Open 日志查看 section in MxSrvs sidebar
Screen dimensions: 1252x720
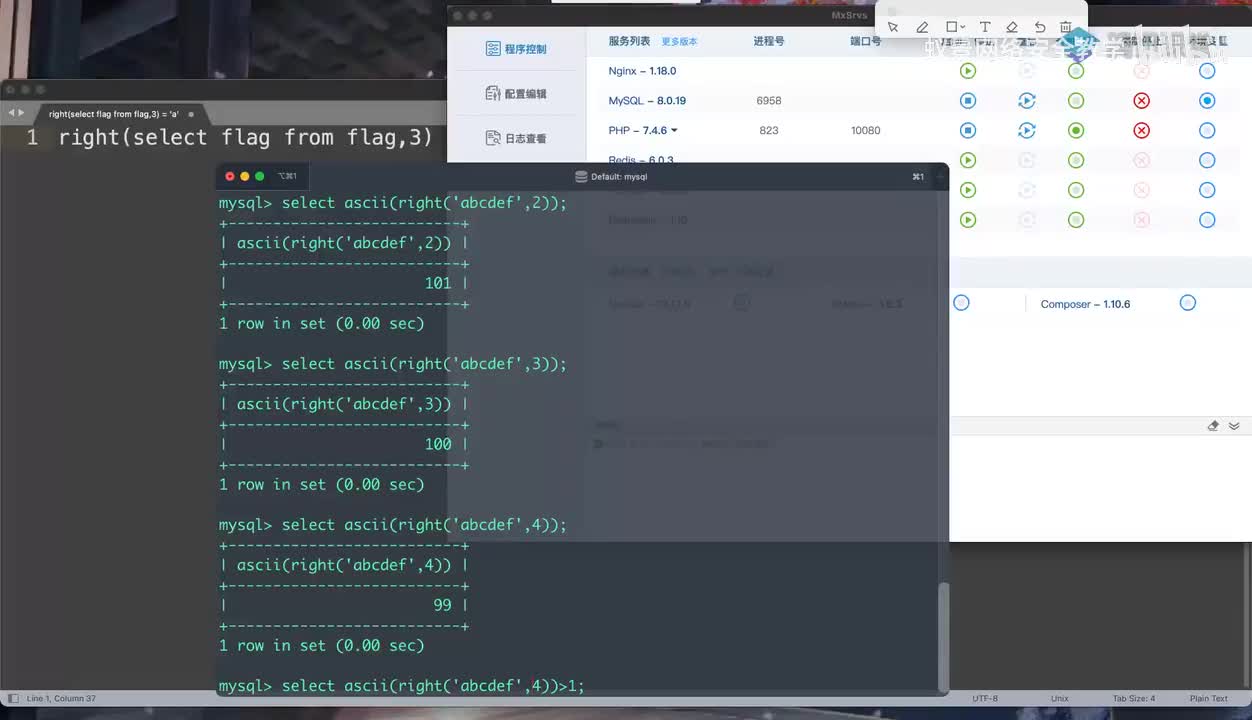point(516,139)
